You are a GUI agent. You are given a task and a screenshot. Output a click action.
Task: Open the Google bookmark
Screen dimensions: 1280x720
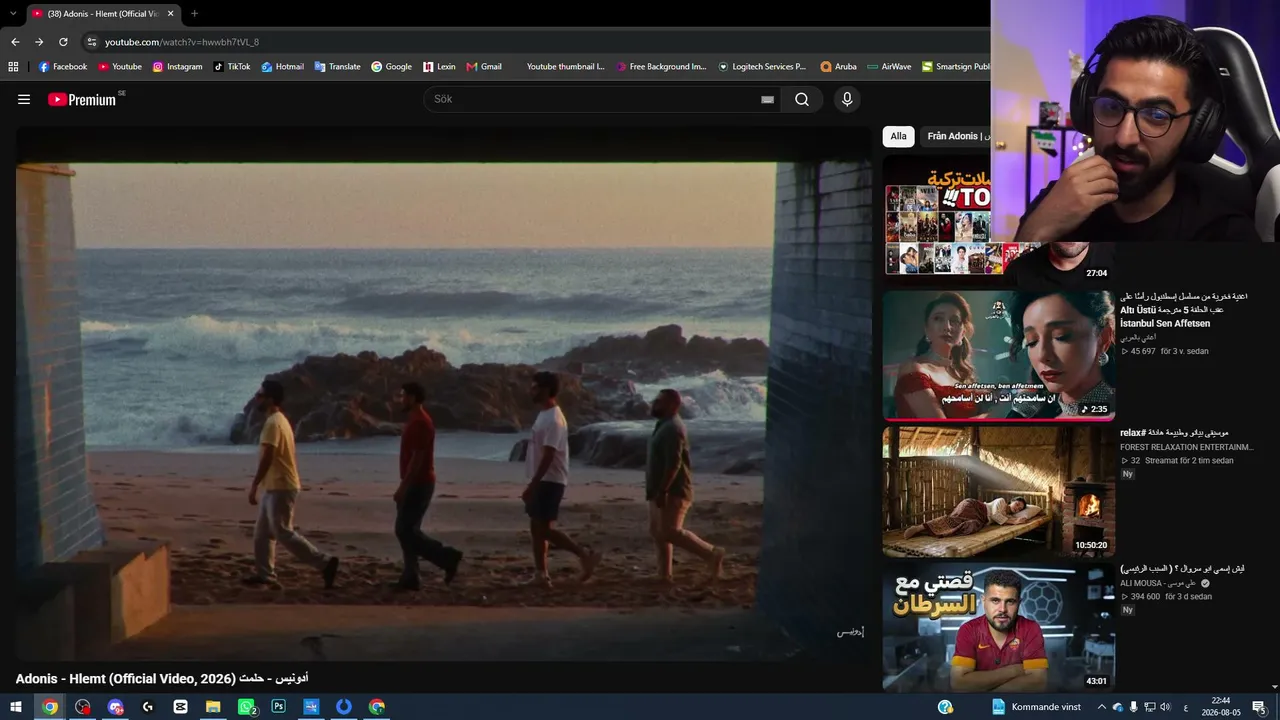(x=391, y=67)
